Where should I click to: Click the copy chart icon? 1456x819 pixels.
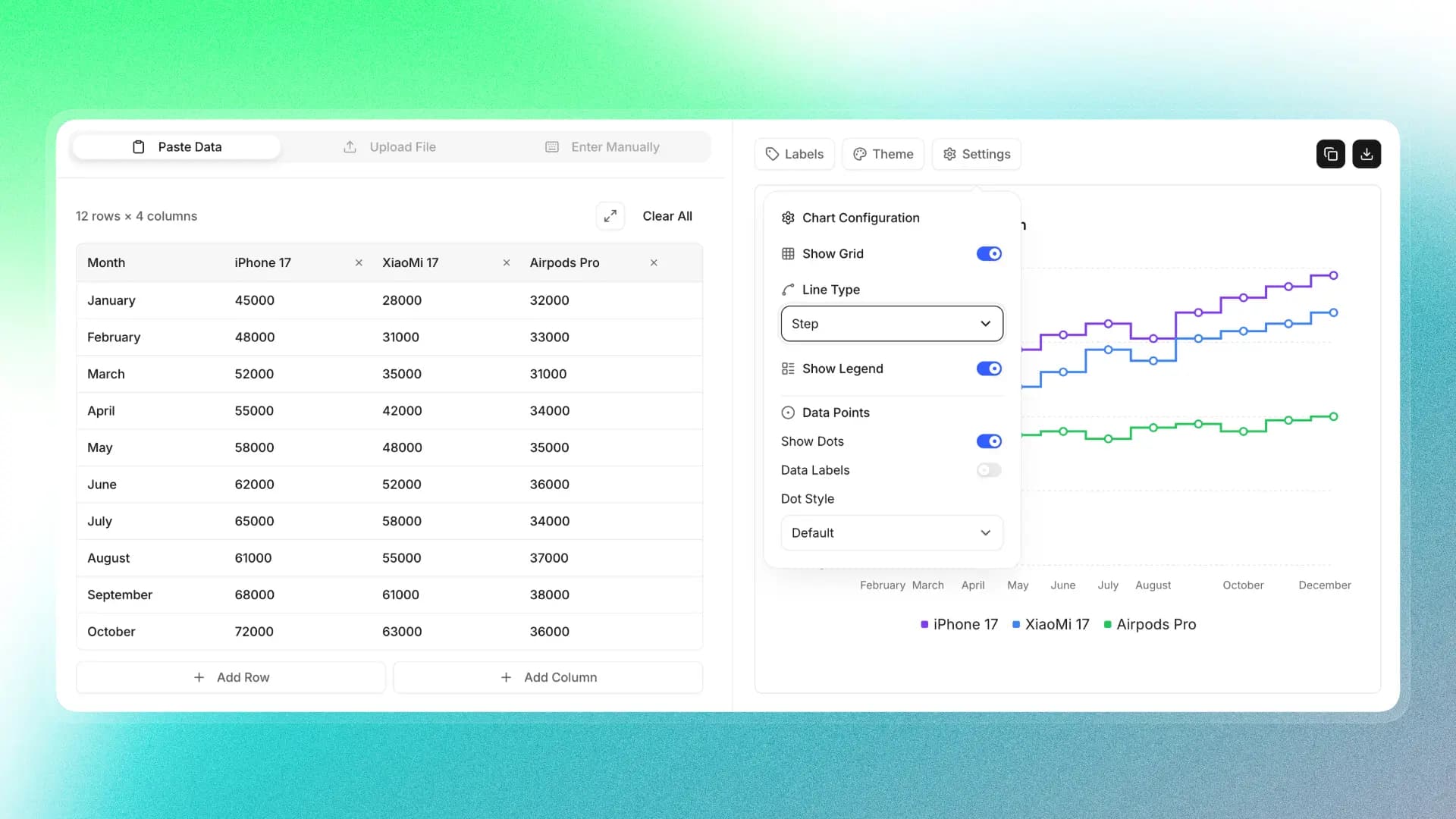point(1330,154)
